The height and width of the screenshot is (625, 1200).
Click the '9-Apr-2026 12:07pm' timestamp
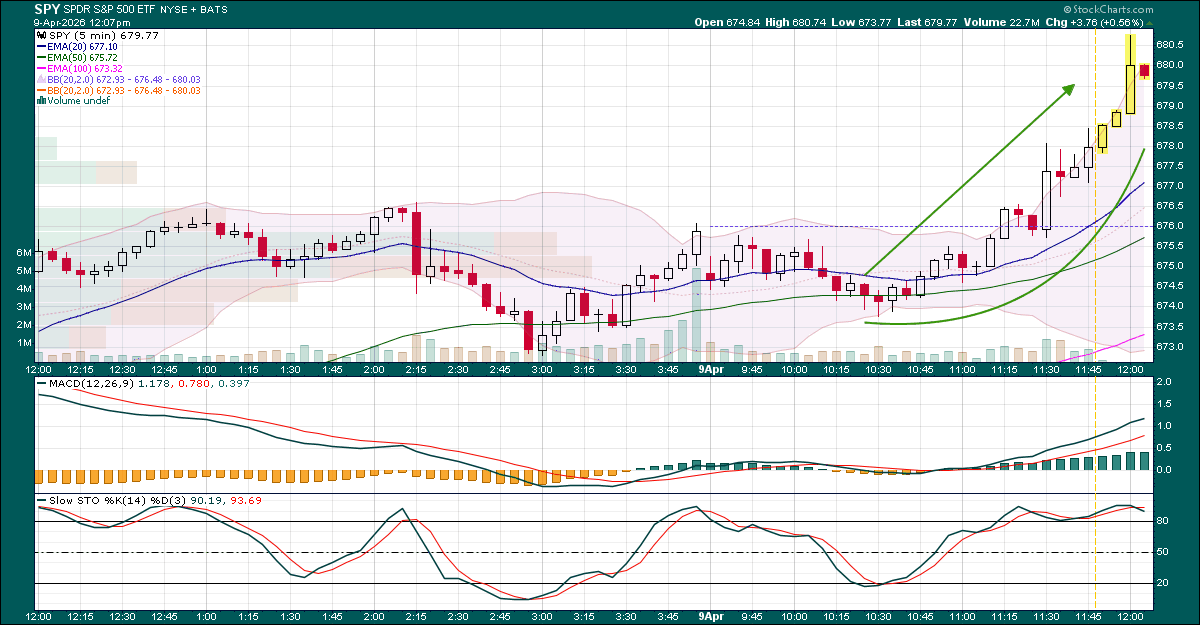pyautogui.click(x=82, y=22)
